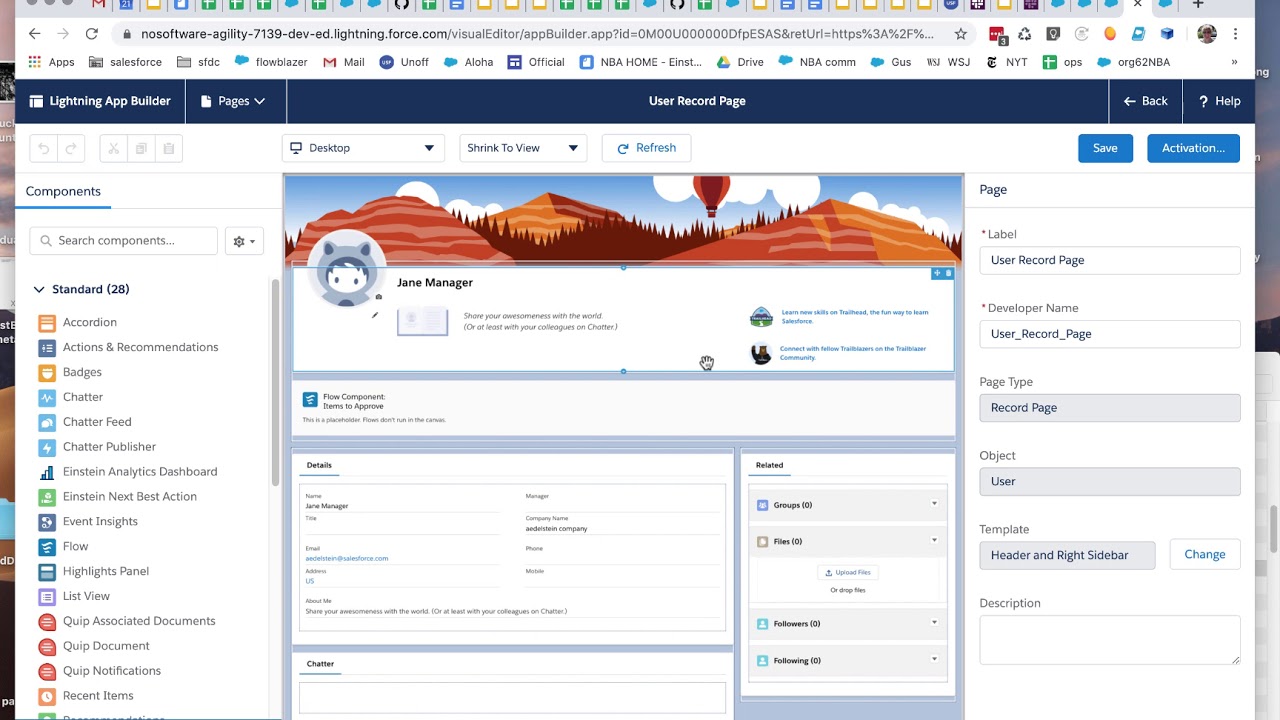This screenshot has width=1280, height=720.
Task: Select the Einstein Analytics Dashboard icon
Action: coord(46,472)
